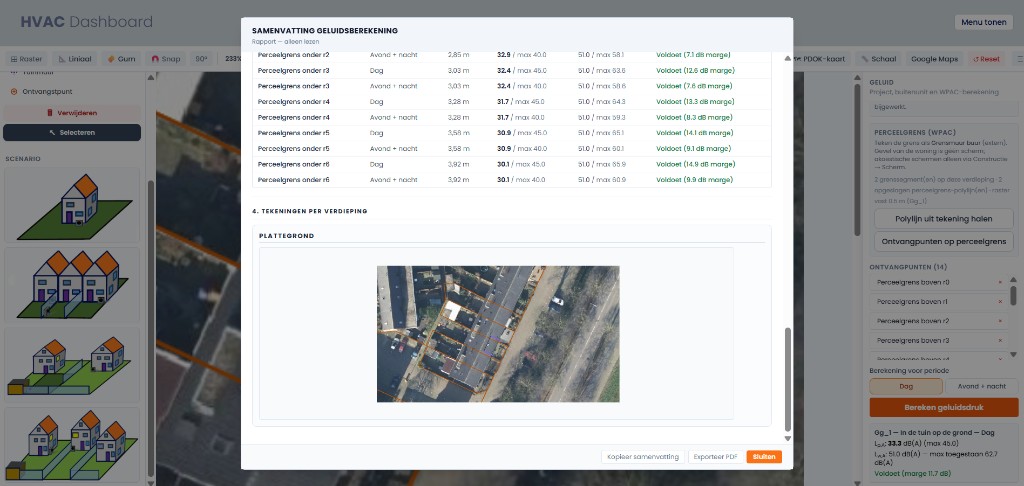The image size is (1024, 486).
Task: Choose the two houses with gardens scenario
Action: [x=72, y=365]
